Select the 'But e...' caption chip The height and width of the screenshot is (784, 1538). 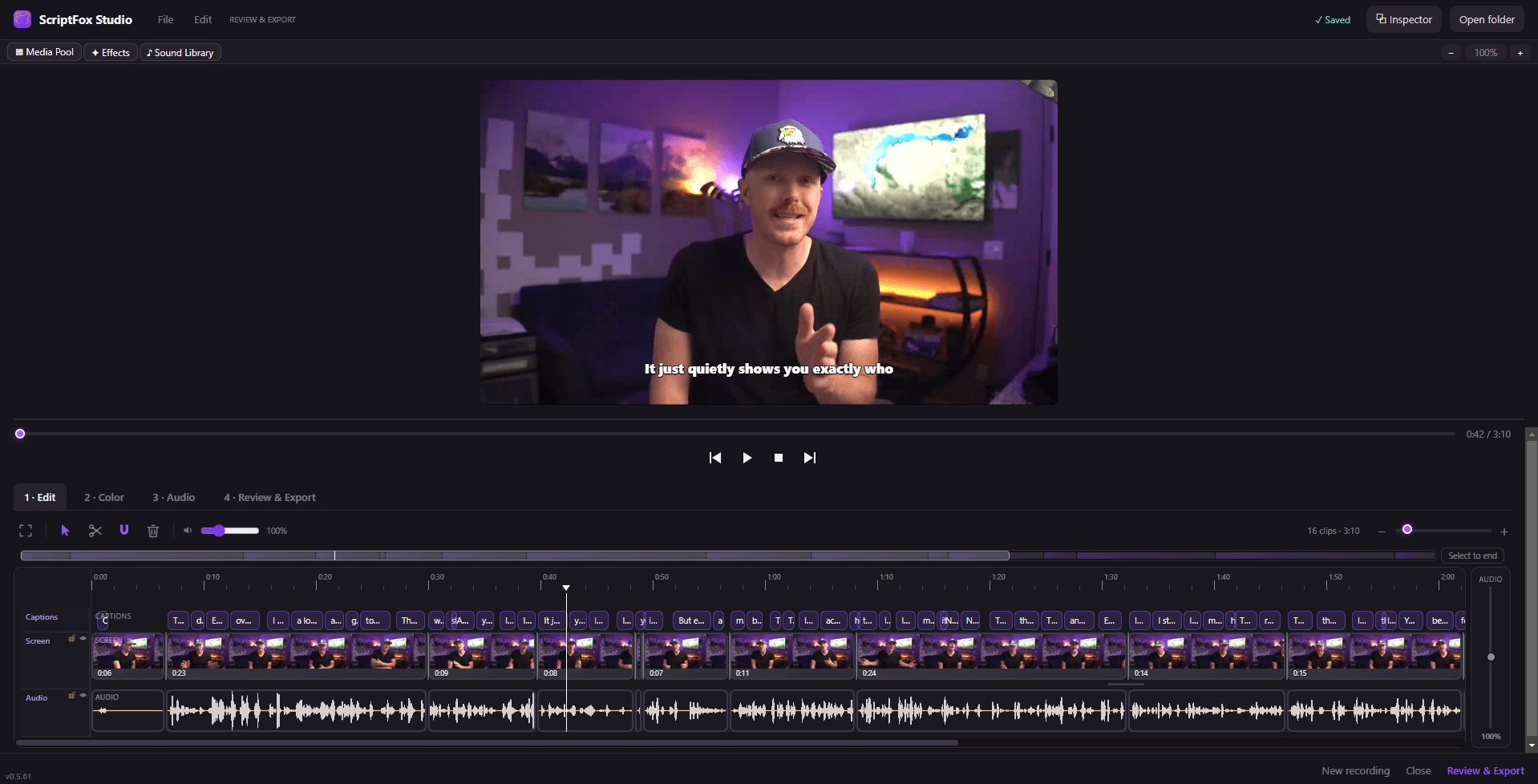click(691, 620)
